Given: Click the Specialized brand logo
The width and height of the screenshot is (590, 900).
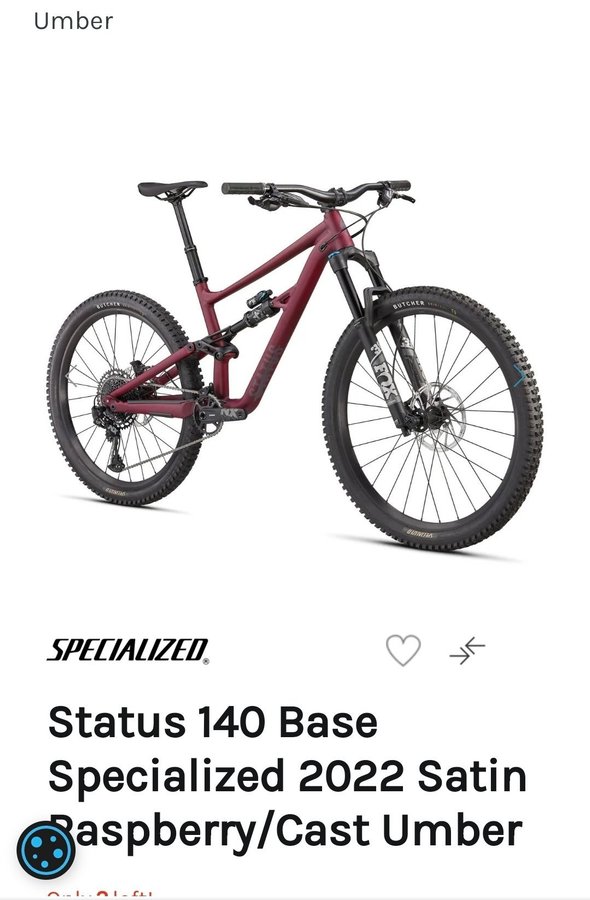Looking at the screenshot, I should pyautogui.click(x=128, y=651).
